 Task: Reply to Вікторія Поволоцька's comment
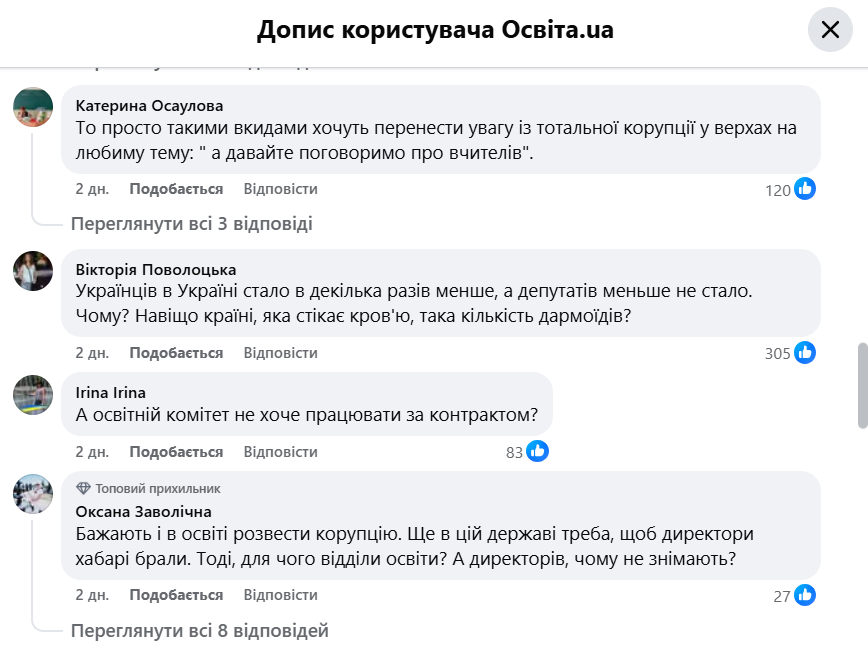[x=280, y=352]
